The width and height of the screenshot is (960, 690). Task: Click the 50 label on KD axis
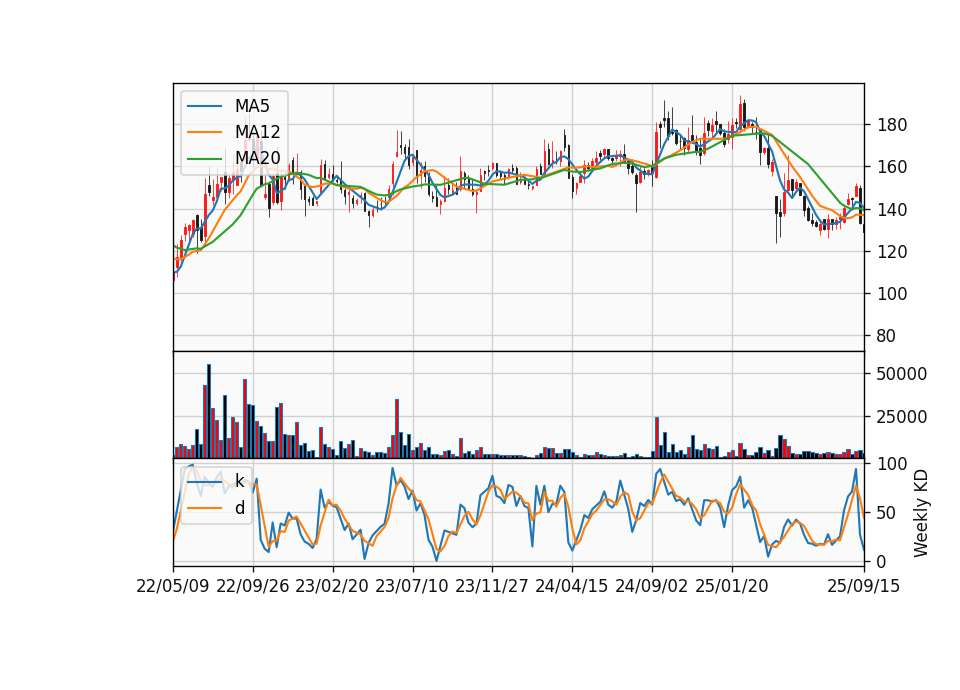point(886,513)
